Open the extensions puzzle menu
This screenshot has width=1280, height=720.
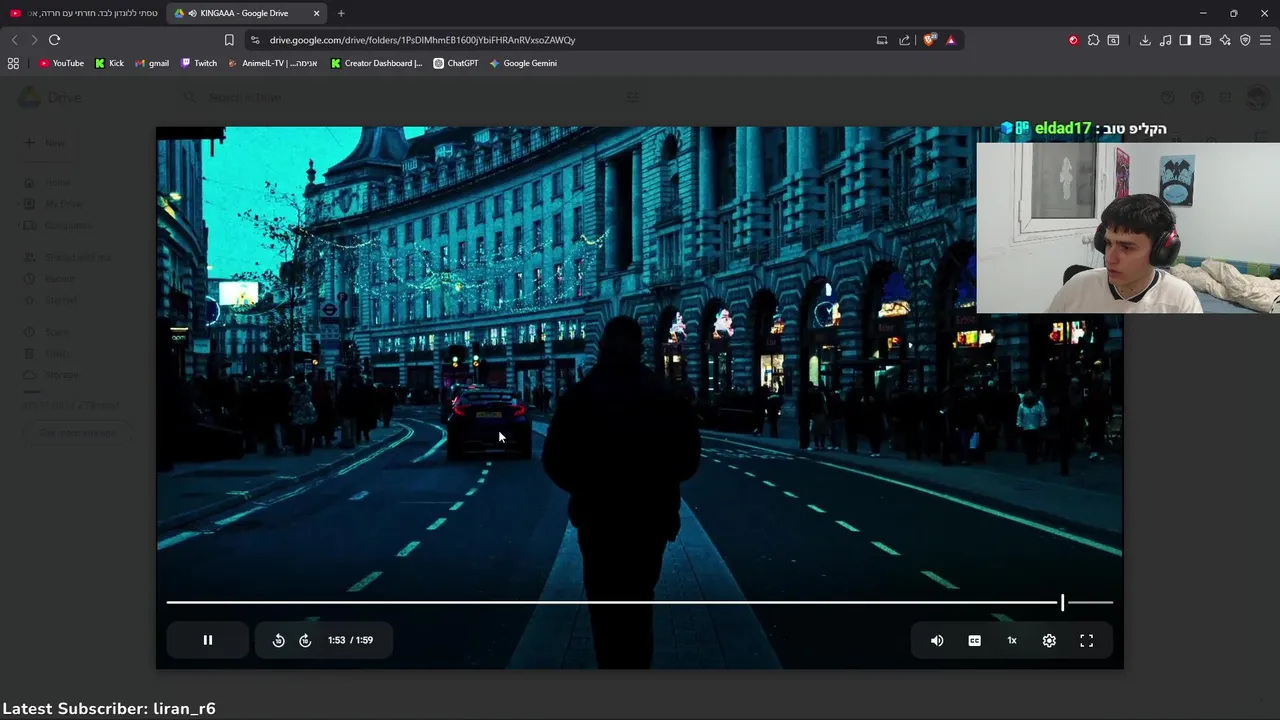pos(1093,40)
